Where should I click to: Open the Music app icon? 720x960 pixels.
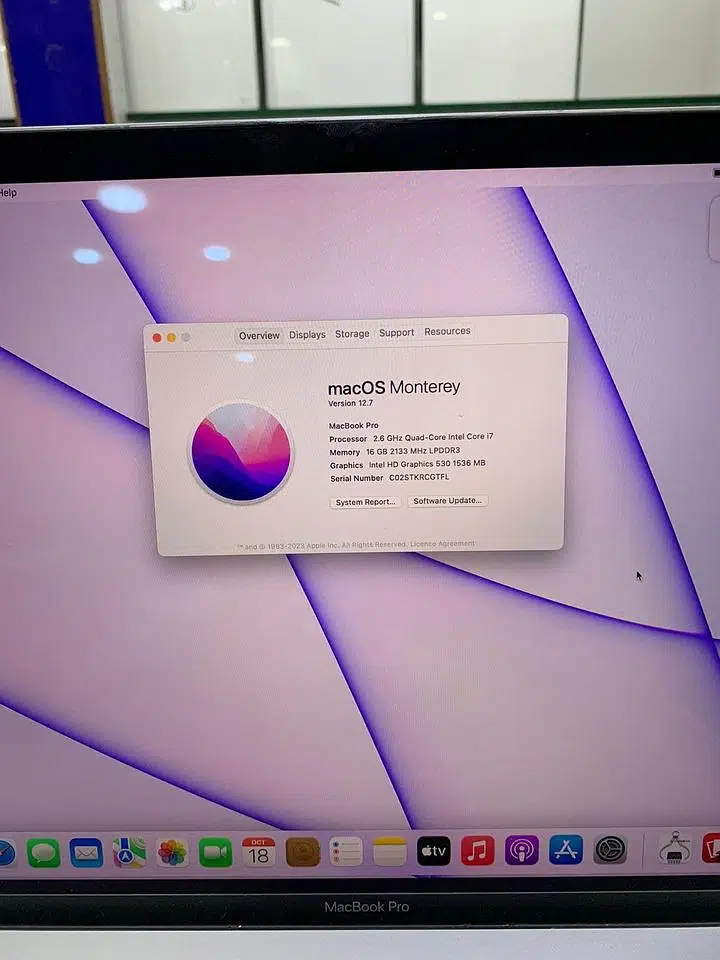click(478, 850)
